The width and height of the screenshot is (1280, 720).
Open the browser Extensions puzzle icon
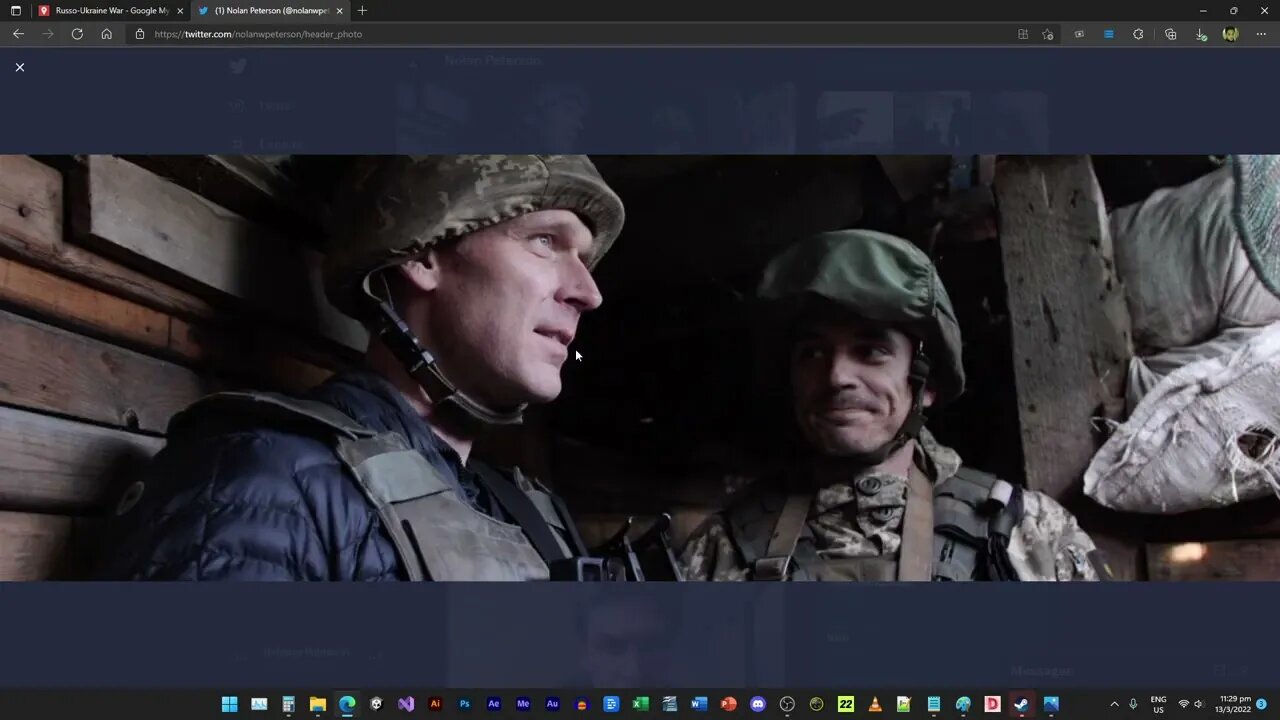(x=1138, y=34)
